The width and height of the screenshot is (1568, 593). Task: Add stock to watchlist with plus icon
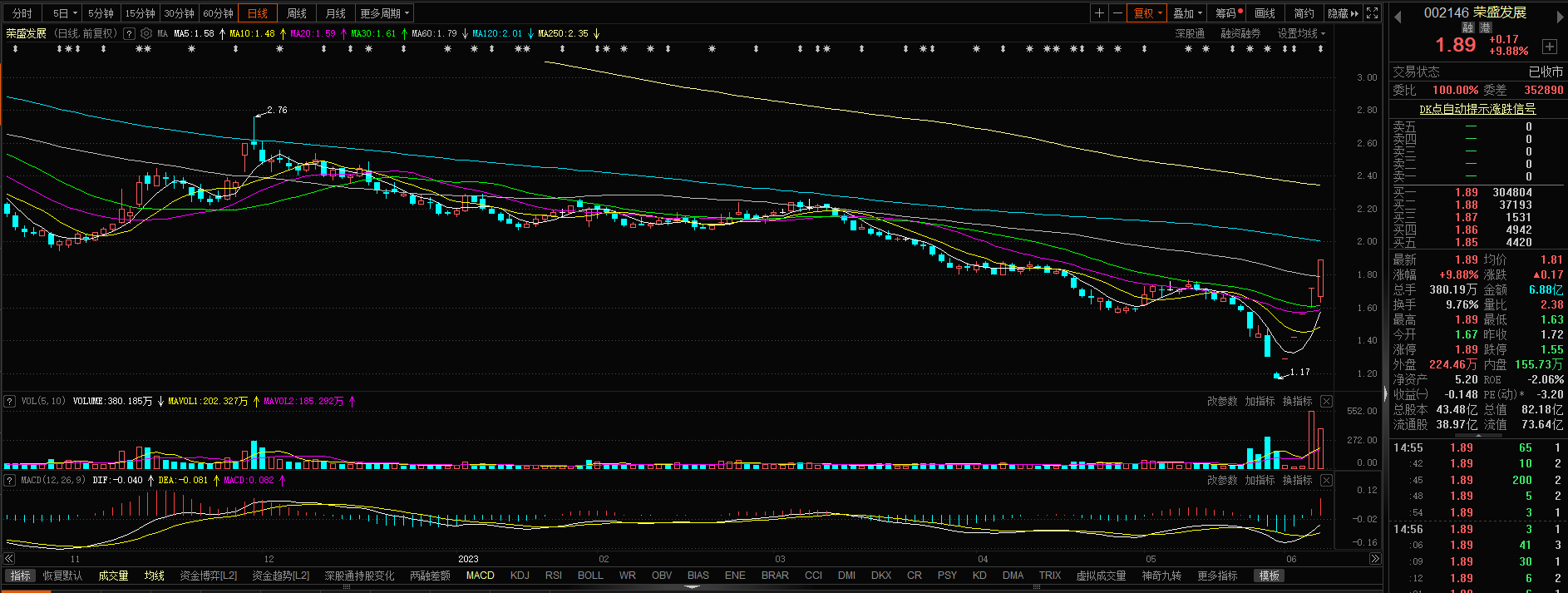coord(1550,47)
